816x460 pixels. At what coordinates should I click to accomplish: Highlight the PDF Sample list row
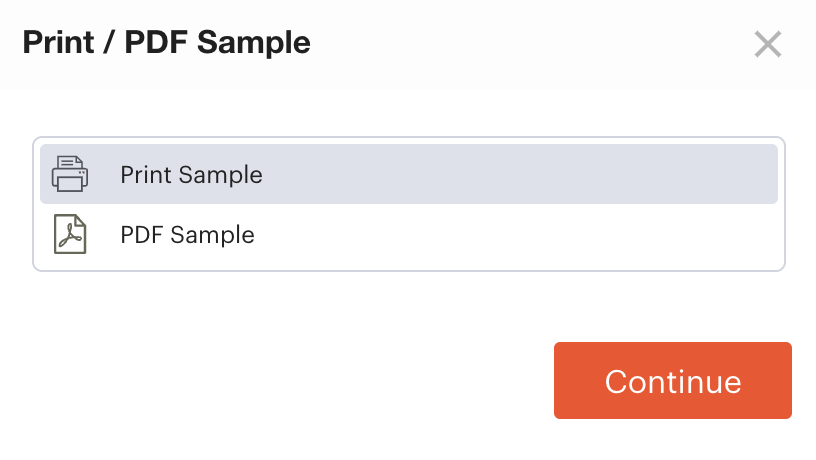409,234
